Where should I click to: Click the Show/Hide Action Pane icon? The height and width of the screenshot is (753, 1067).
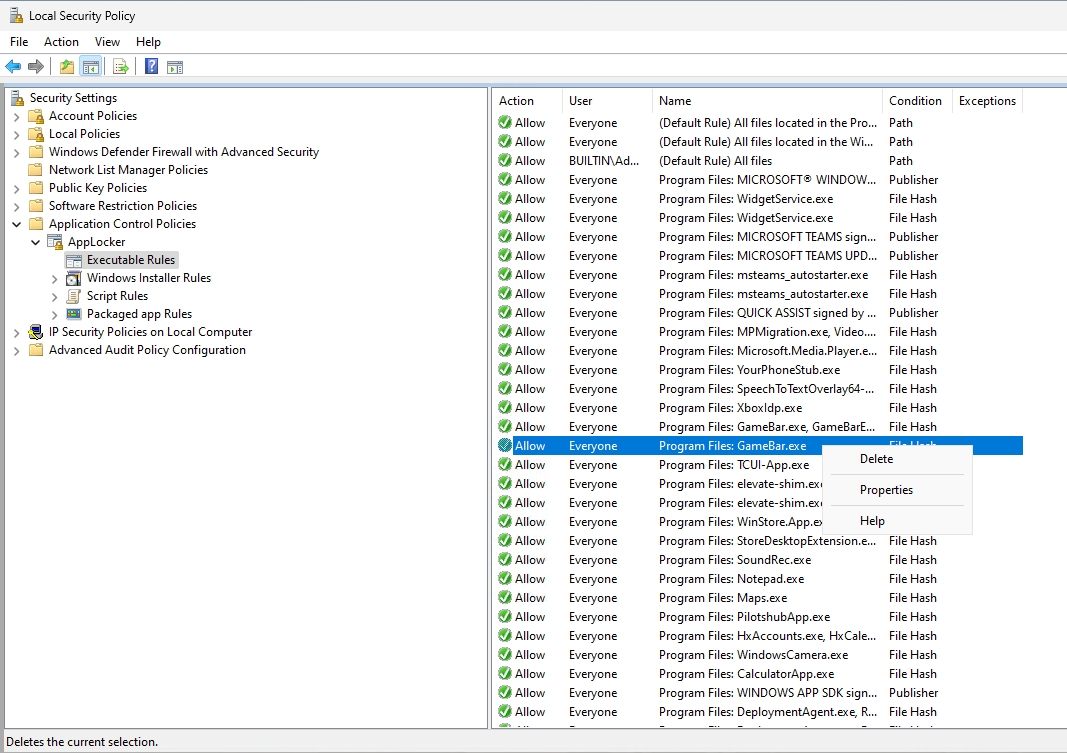click(x=176, y=66)
